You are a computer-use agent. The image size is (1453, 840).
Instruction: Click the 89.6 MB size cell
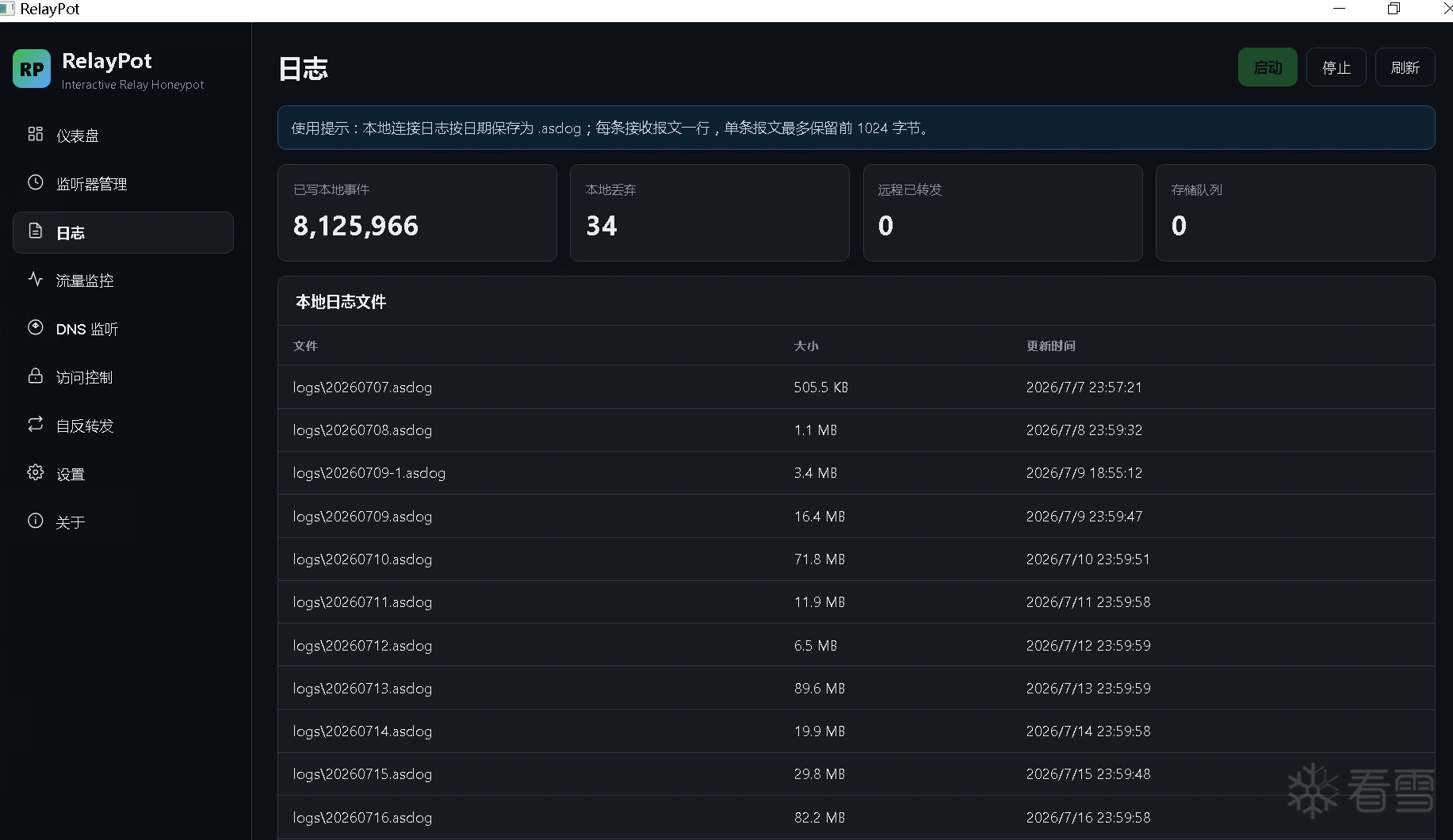(x=820, y=688)
